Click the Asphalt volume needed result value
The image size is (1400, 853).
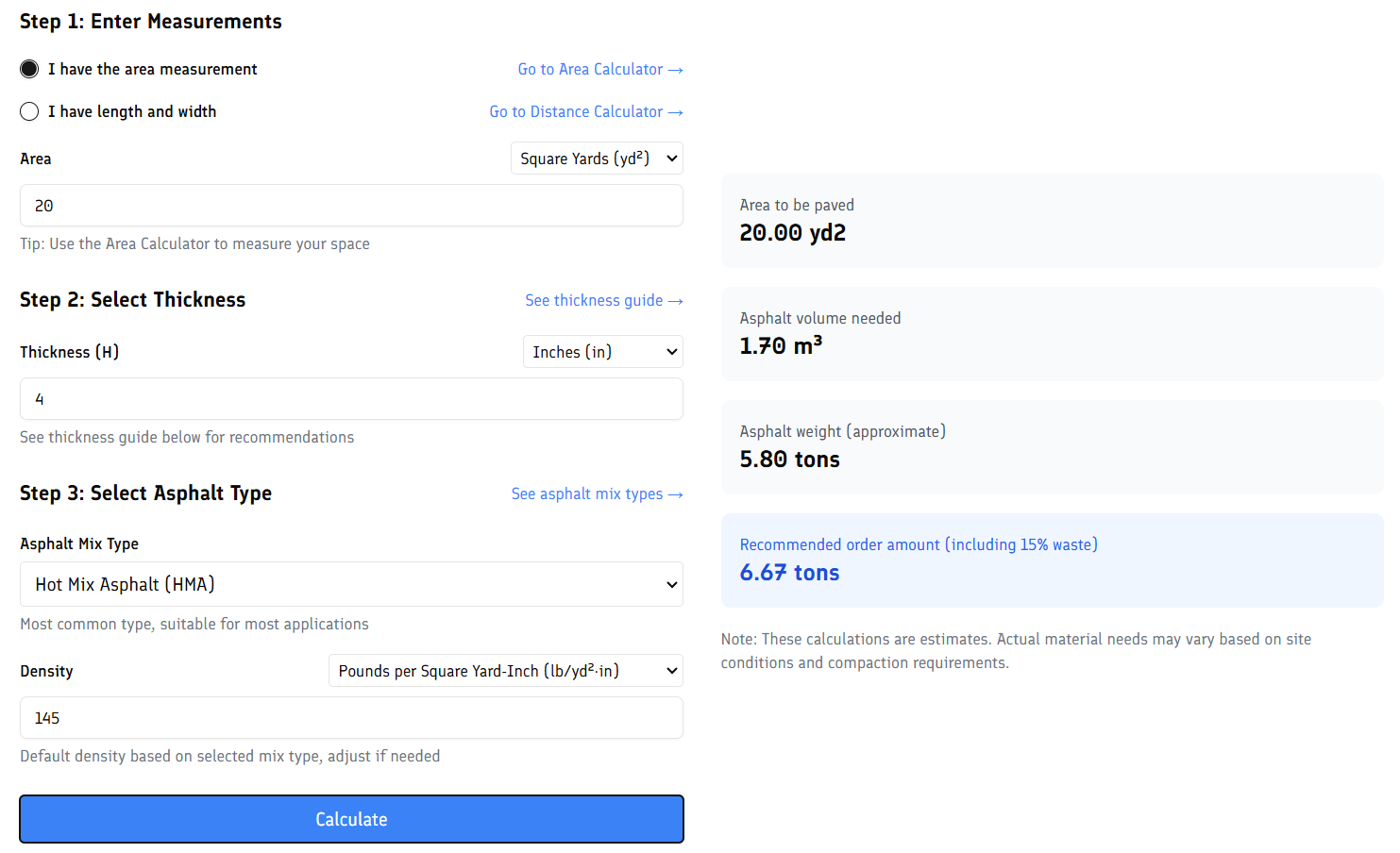point(781,346)
